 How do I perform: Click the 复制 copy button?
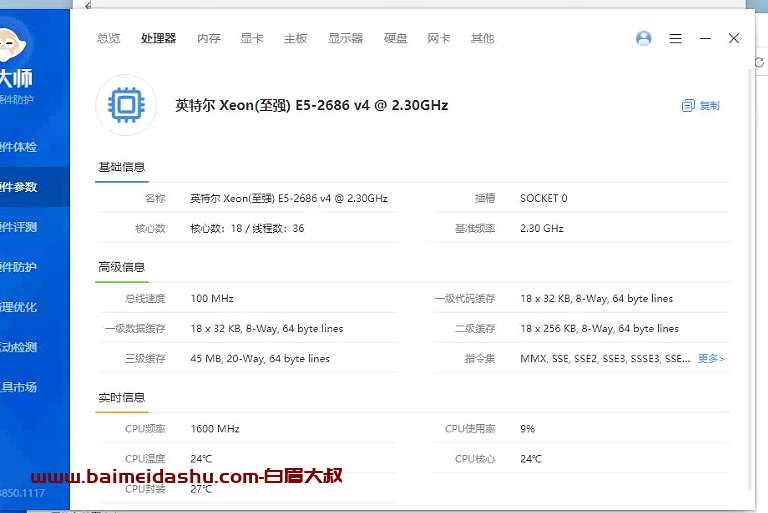pyautogui.click(x=701, y=105)
